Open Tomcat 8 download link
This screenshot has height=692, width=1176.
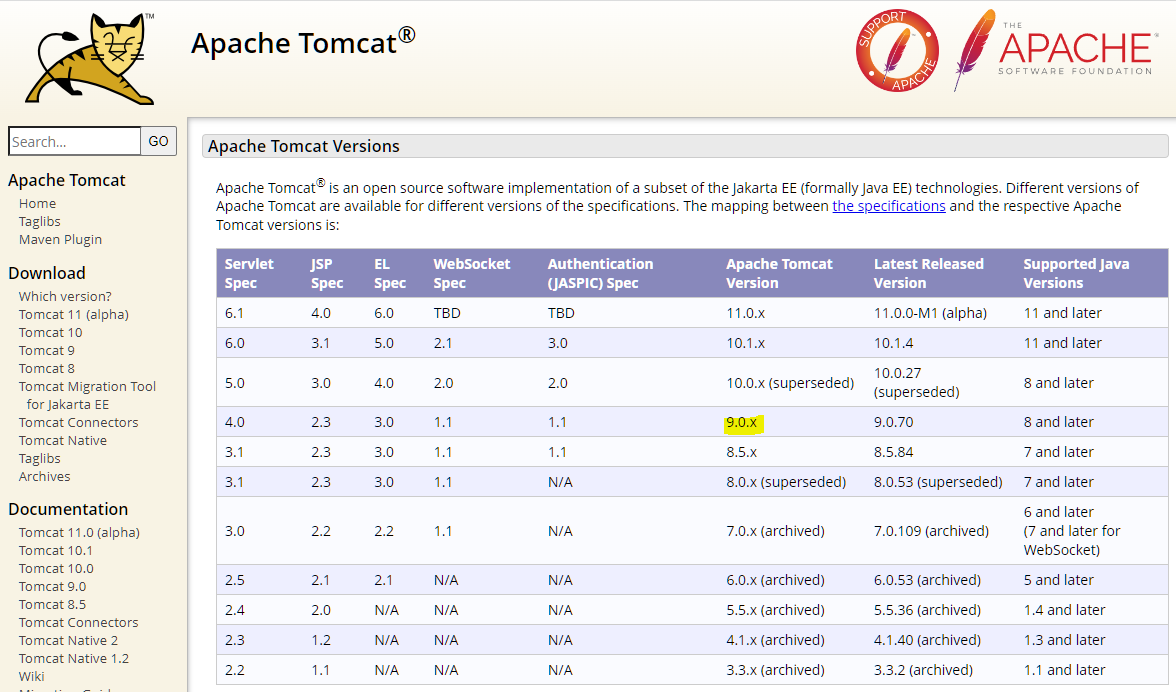(46, 368)
